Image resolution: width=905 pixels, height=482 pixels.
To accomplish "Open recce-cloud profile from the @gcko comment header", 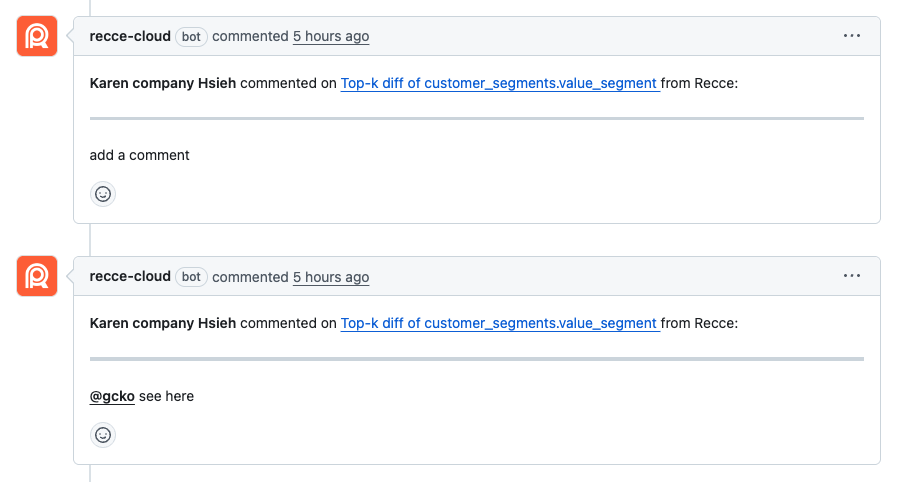I will [x=130, y=277].
